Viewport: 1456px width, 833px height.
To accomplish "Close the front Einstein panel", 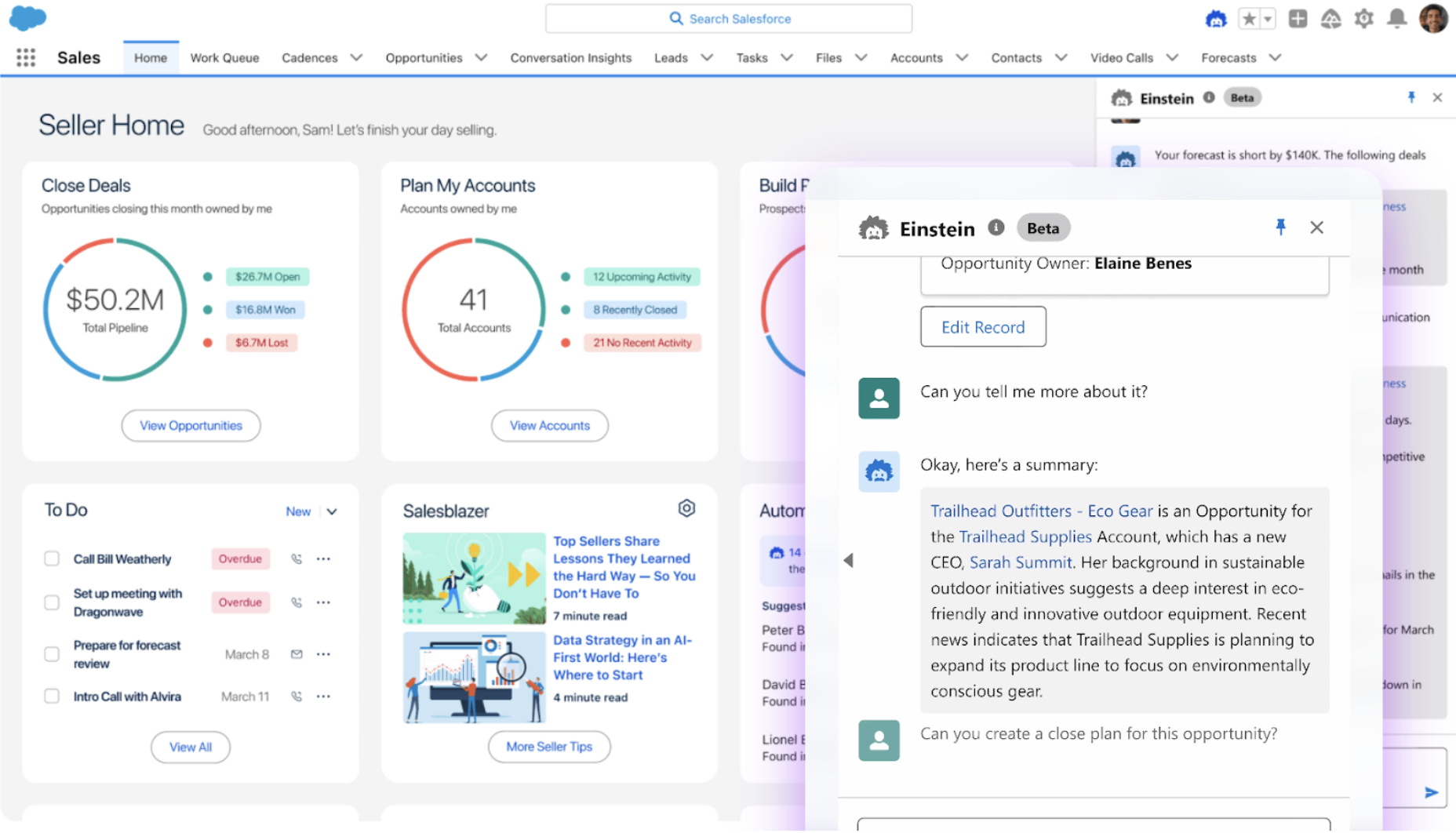I will pos(1316,227).
